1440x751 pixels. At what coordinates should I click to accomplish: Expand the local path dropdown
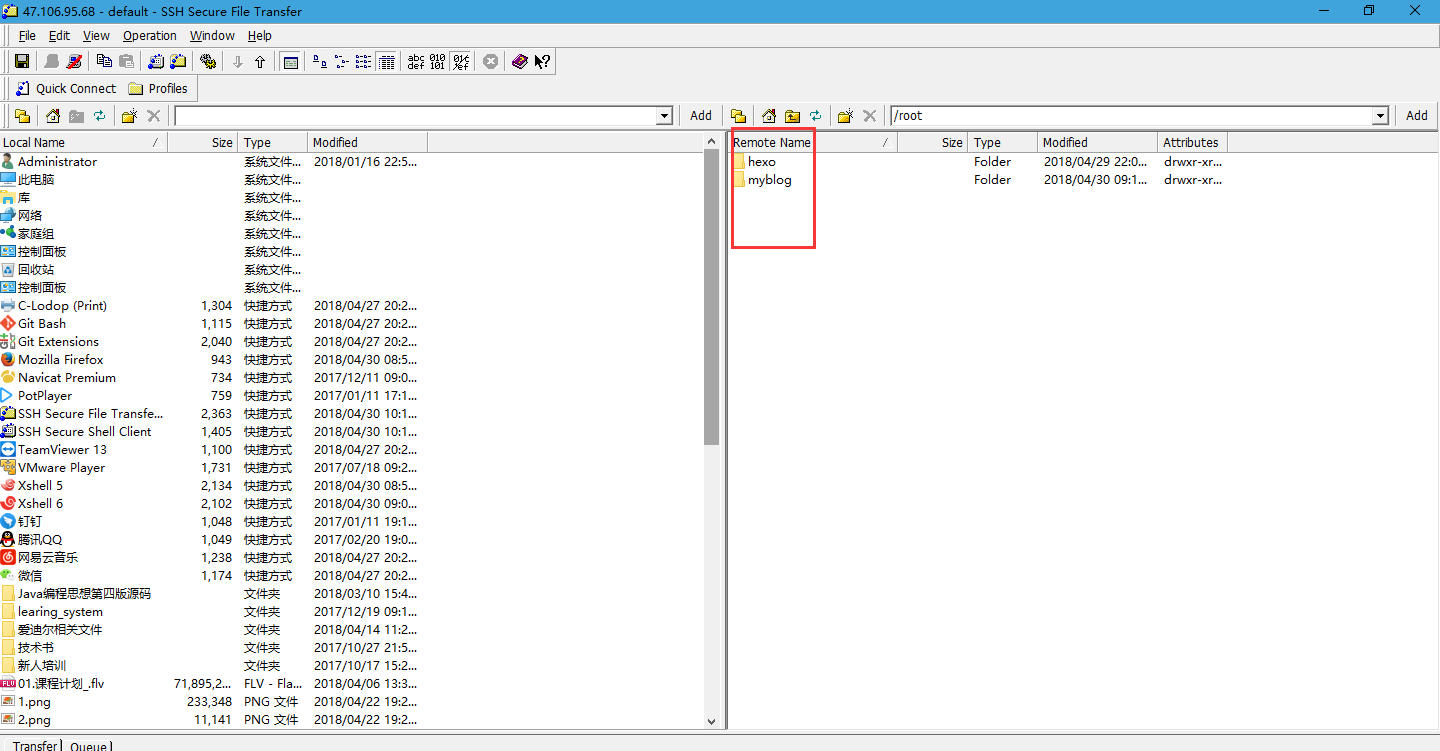pos(664,116)
